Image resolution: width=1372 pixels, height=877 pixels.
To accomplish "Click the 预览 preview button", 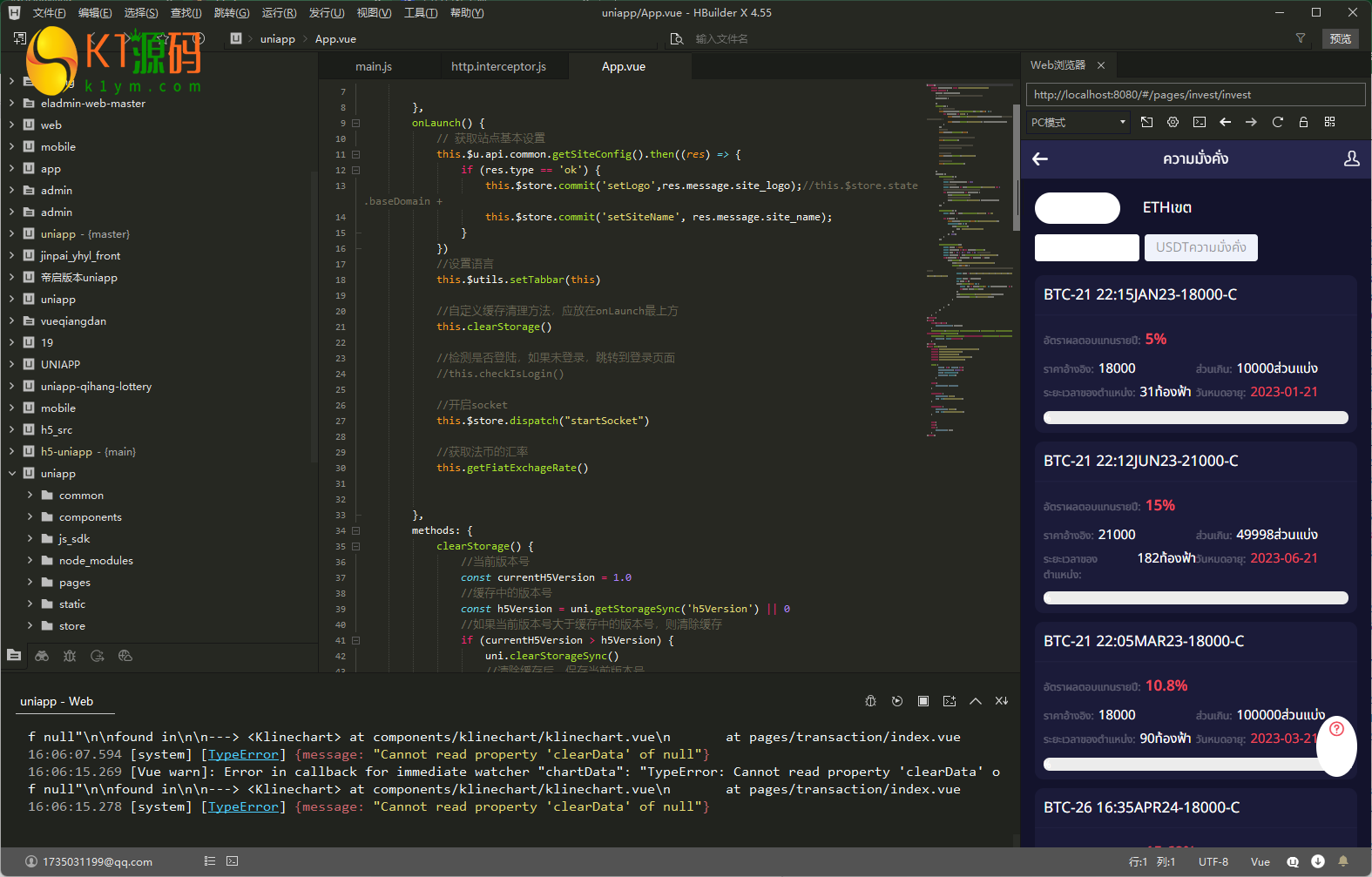I will pos(1340,38).
